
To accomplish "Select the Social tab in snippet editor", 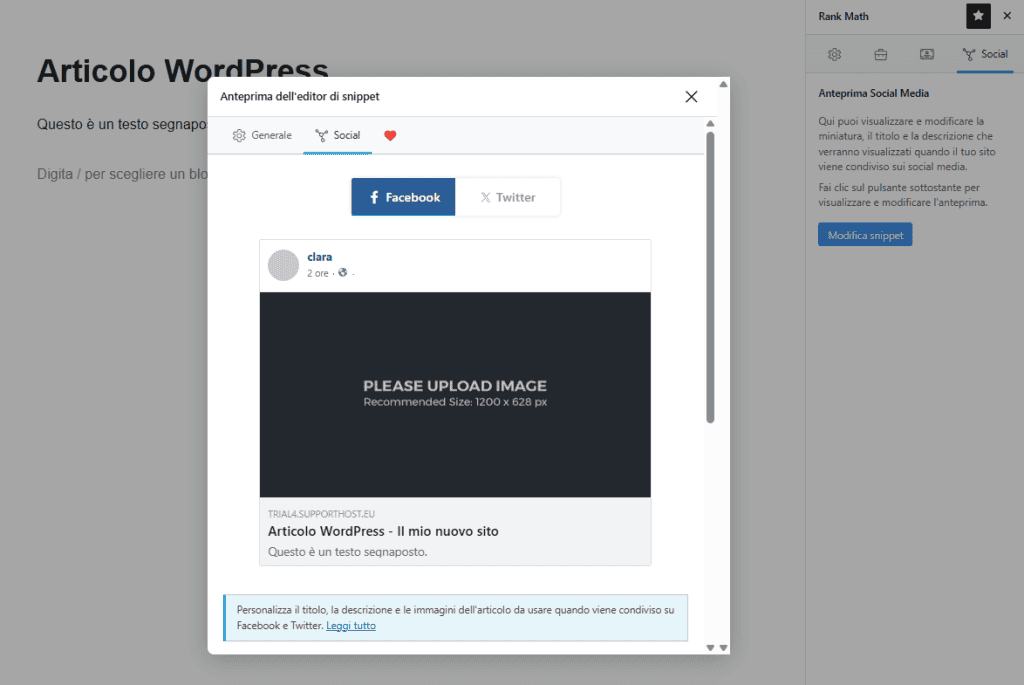I will click(338, 135).
